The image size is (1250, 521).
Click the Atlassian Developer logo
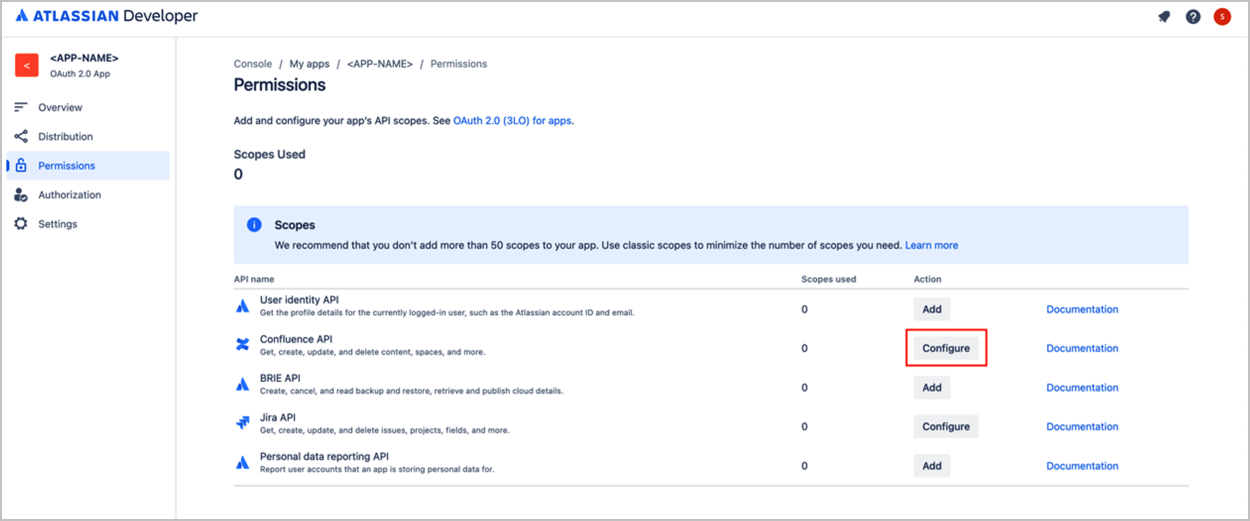(x=106, y=16)
